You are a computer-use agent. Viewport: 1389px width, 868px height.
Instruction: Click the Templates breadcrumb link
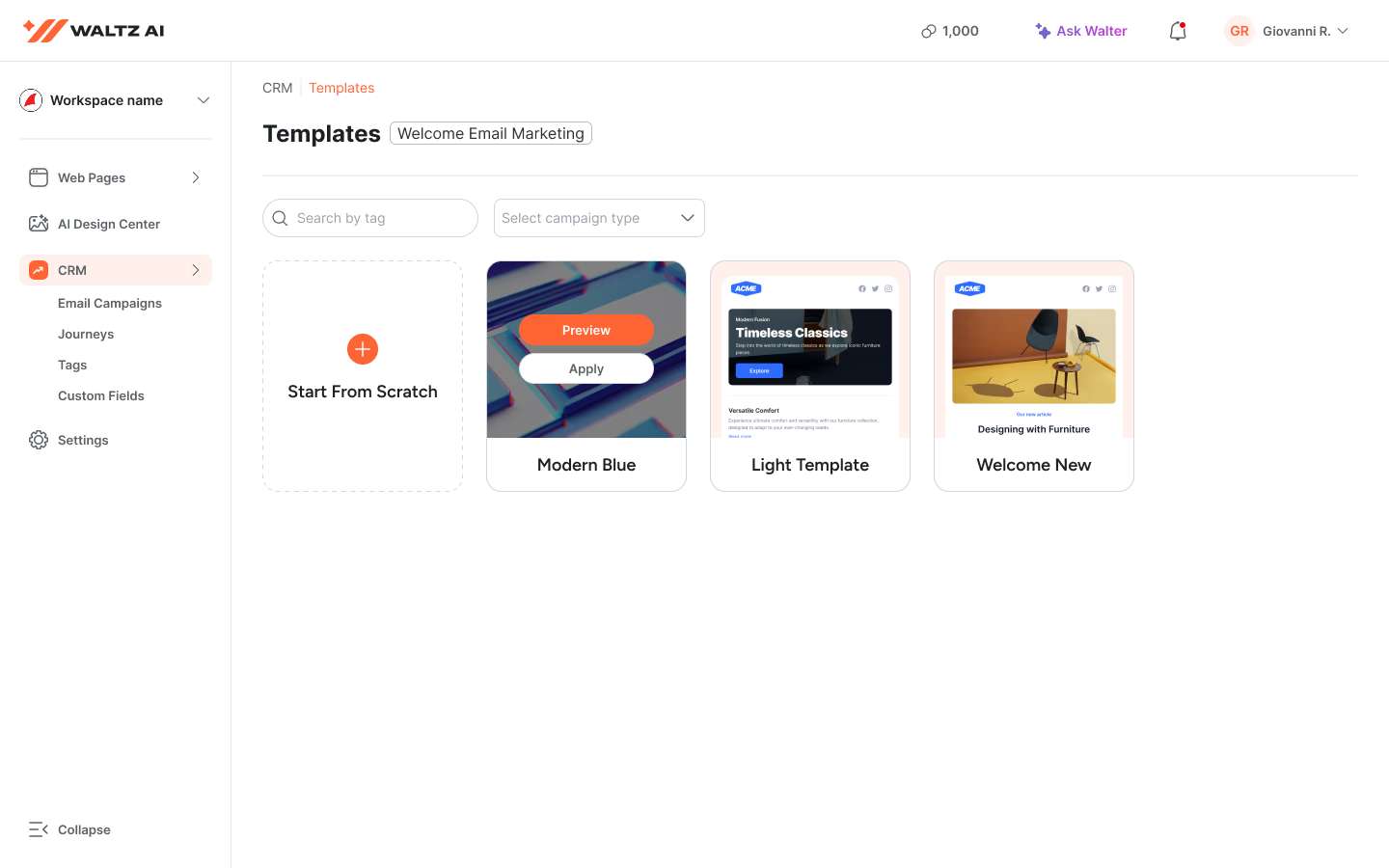click(341, 88)
